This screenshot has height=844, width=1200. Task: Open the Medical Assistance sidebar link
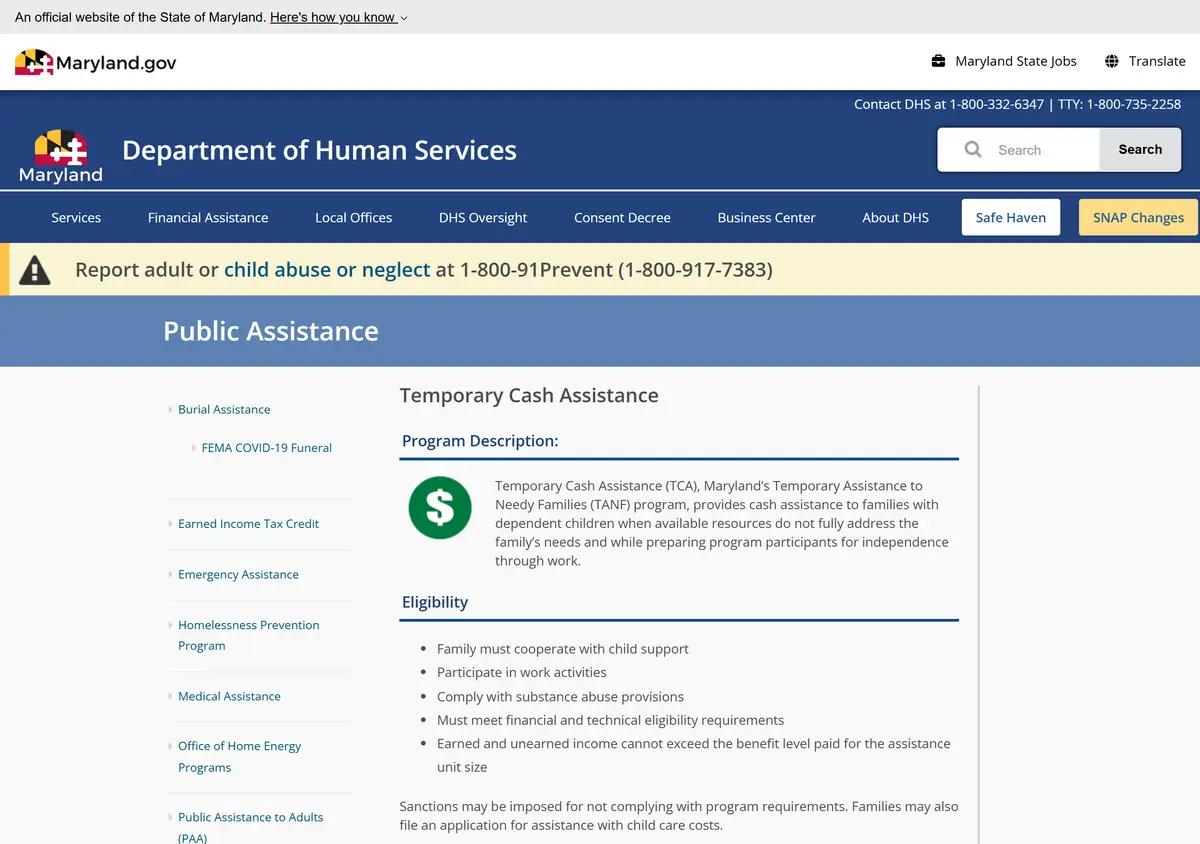(229, 696)
